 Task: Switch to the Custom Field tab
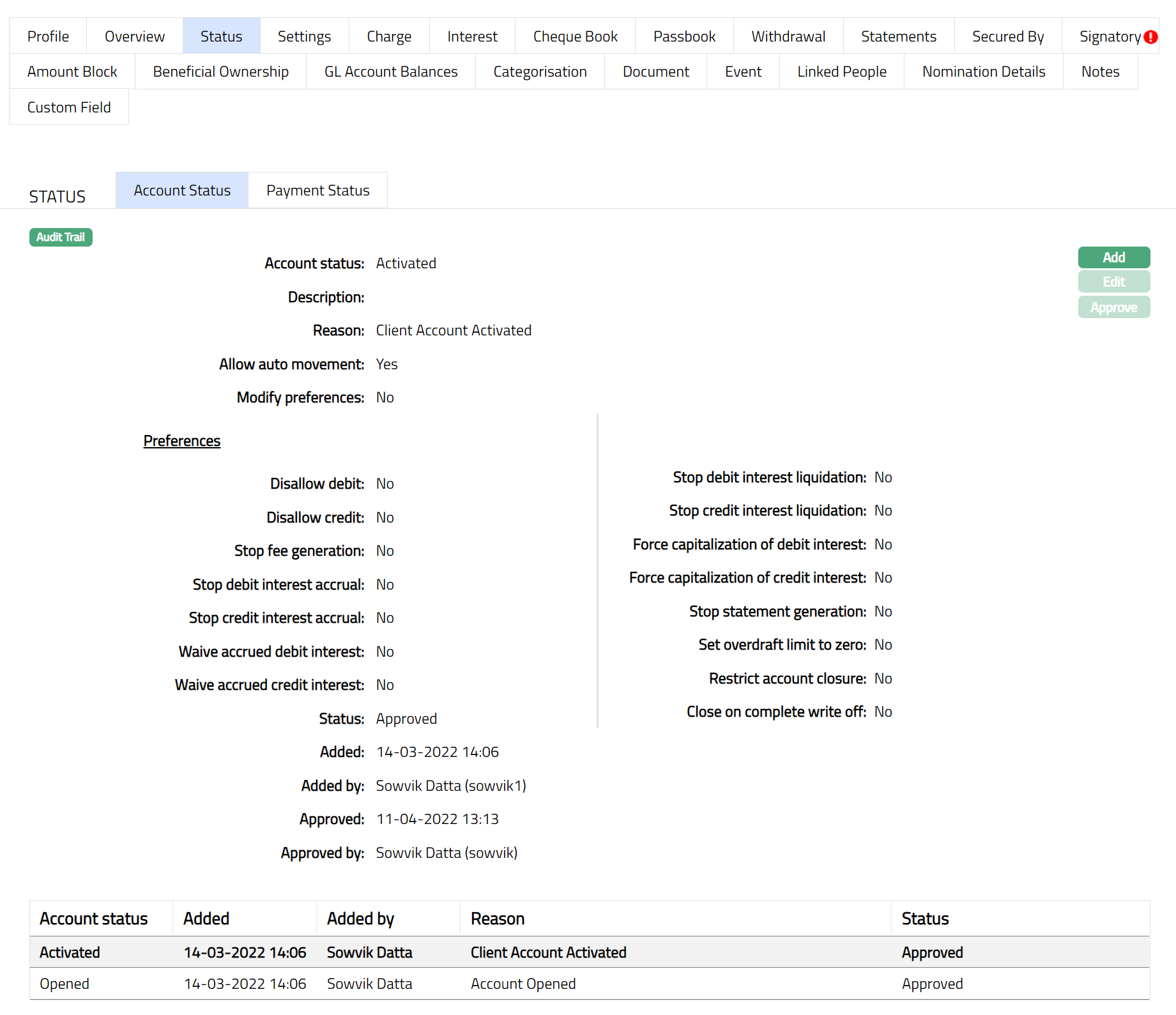click(69, 107)
